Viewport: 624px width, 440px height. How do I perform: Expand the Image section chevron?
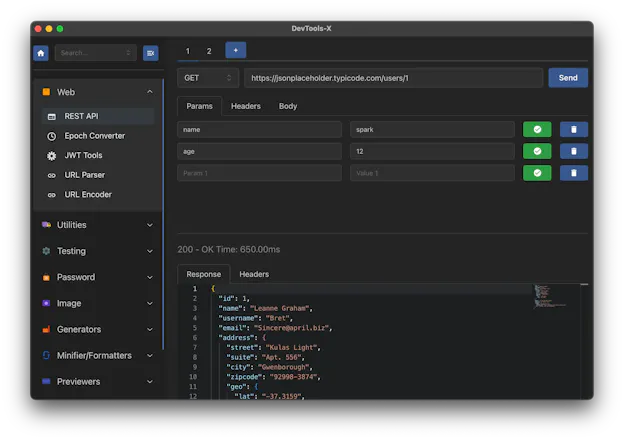150,304
